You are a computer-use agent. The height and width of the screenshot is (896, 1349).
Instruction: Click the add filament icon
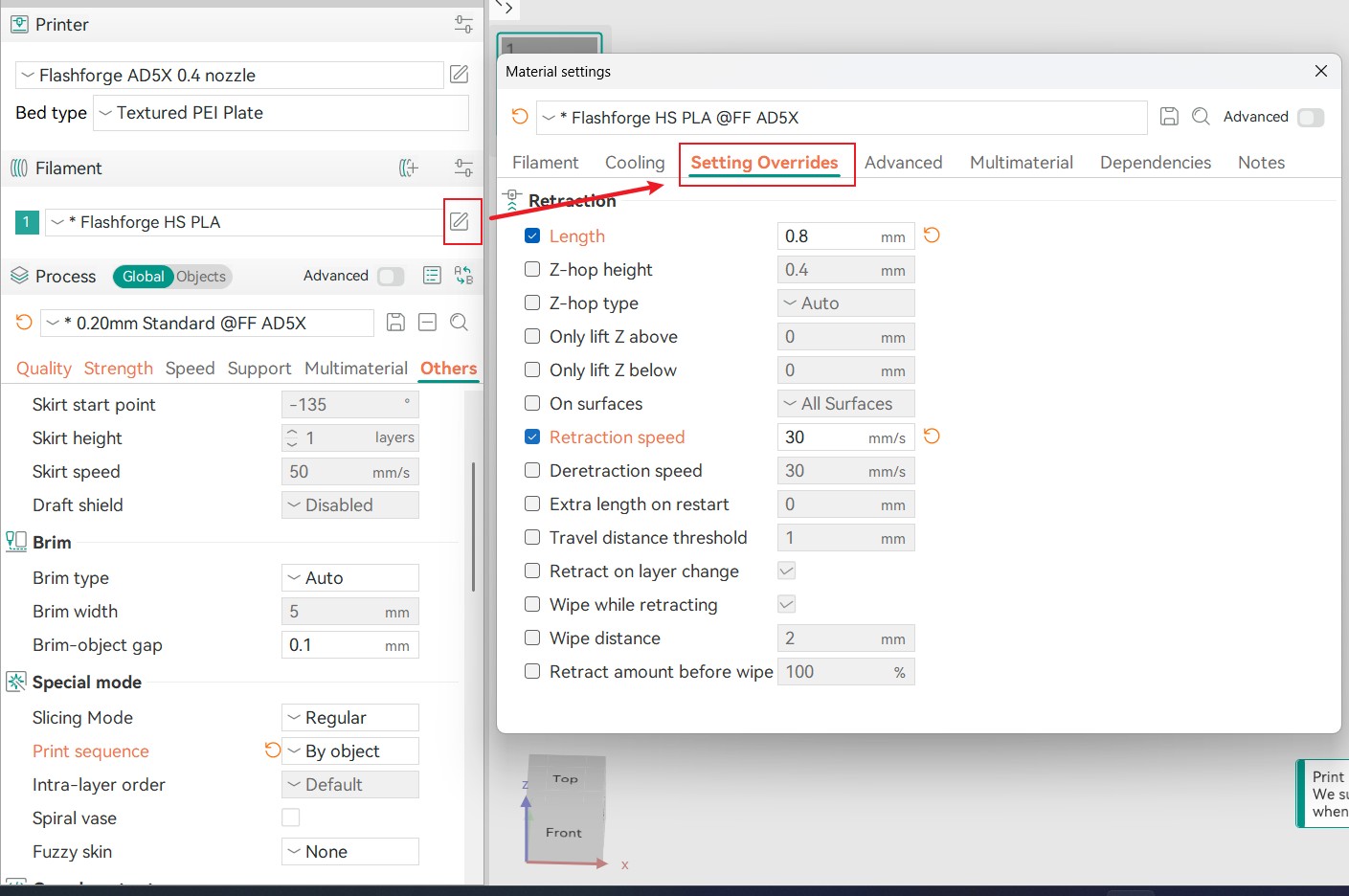point(409,168)
